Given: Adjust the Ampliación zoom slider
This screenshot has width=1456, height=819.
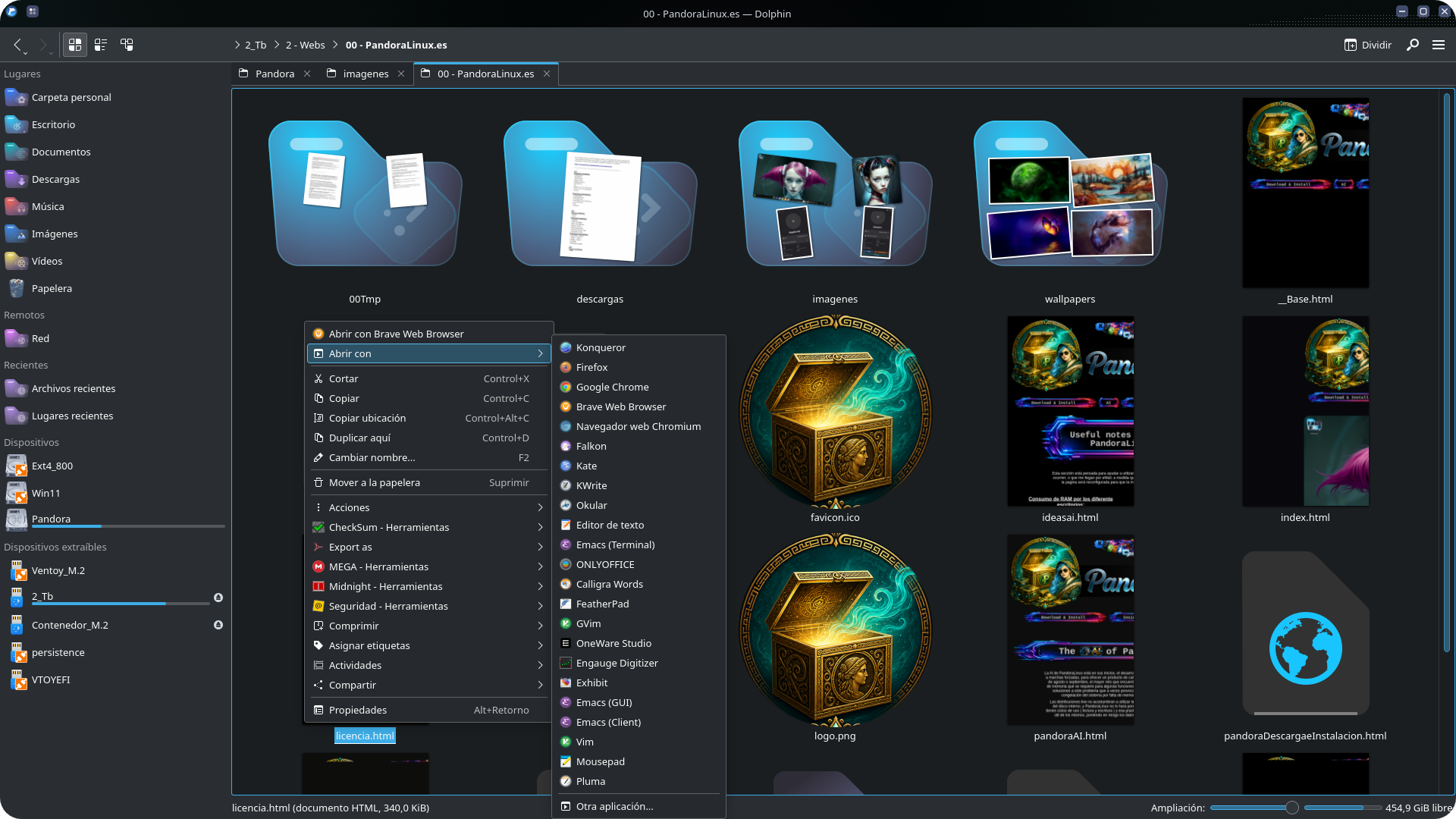Looking at the screenshot, I should click(x=1254, y=808).
